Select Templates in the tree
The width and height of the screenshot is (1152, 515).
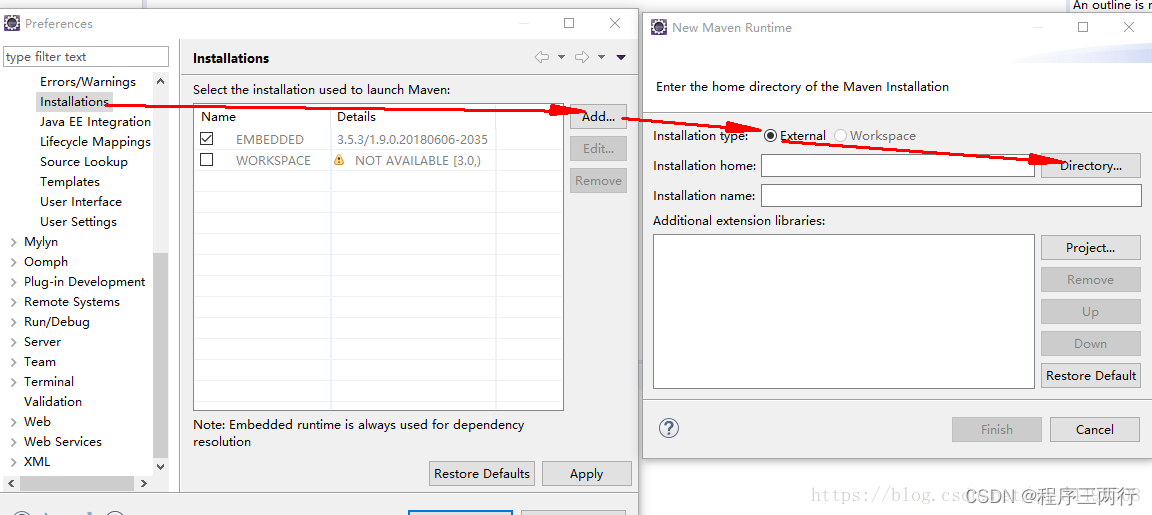(70, 181)
